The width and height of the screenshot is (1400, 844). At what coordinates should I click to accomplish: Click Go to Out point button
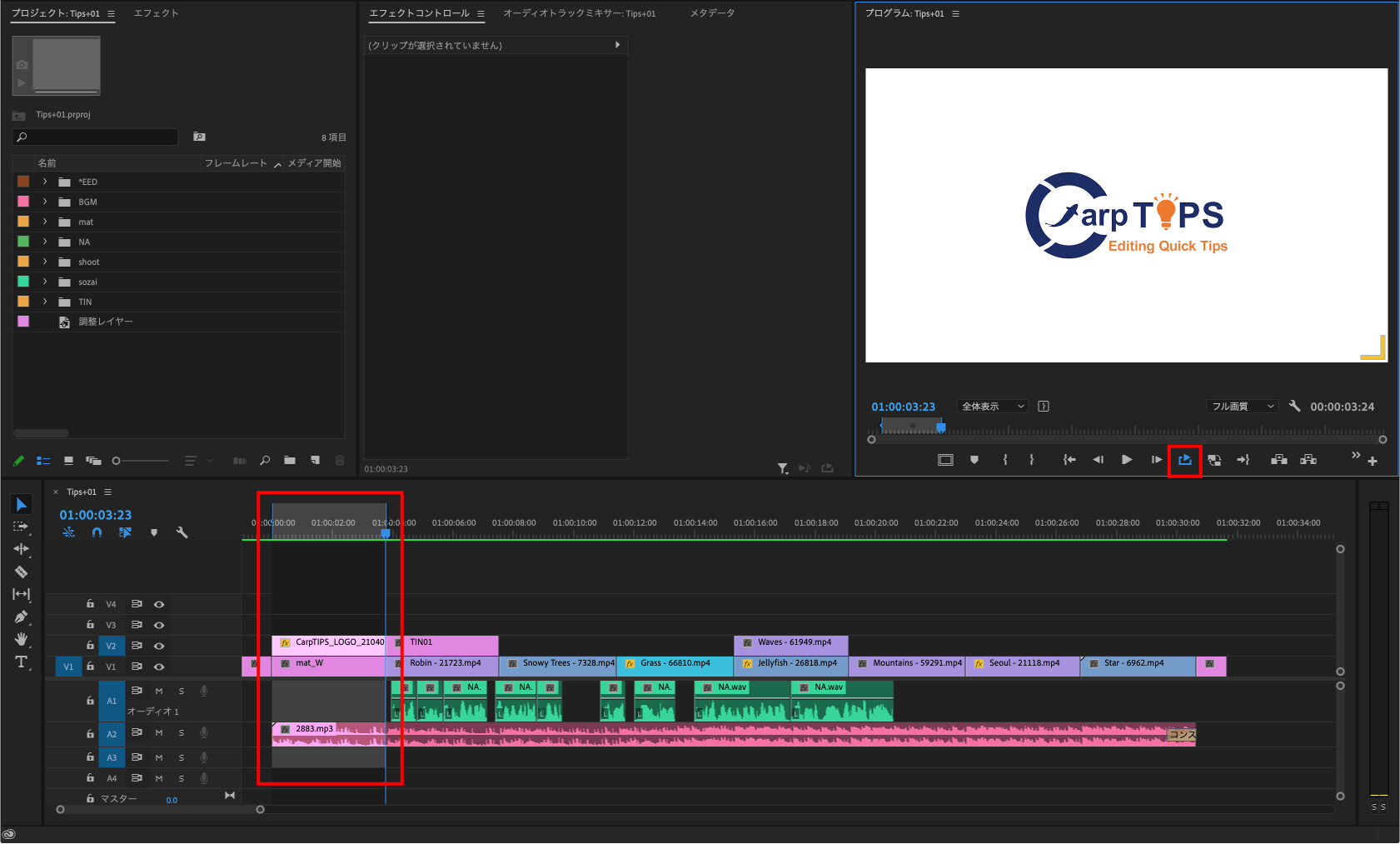[1243, 460]
